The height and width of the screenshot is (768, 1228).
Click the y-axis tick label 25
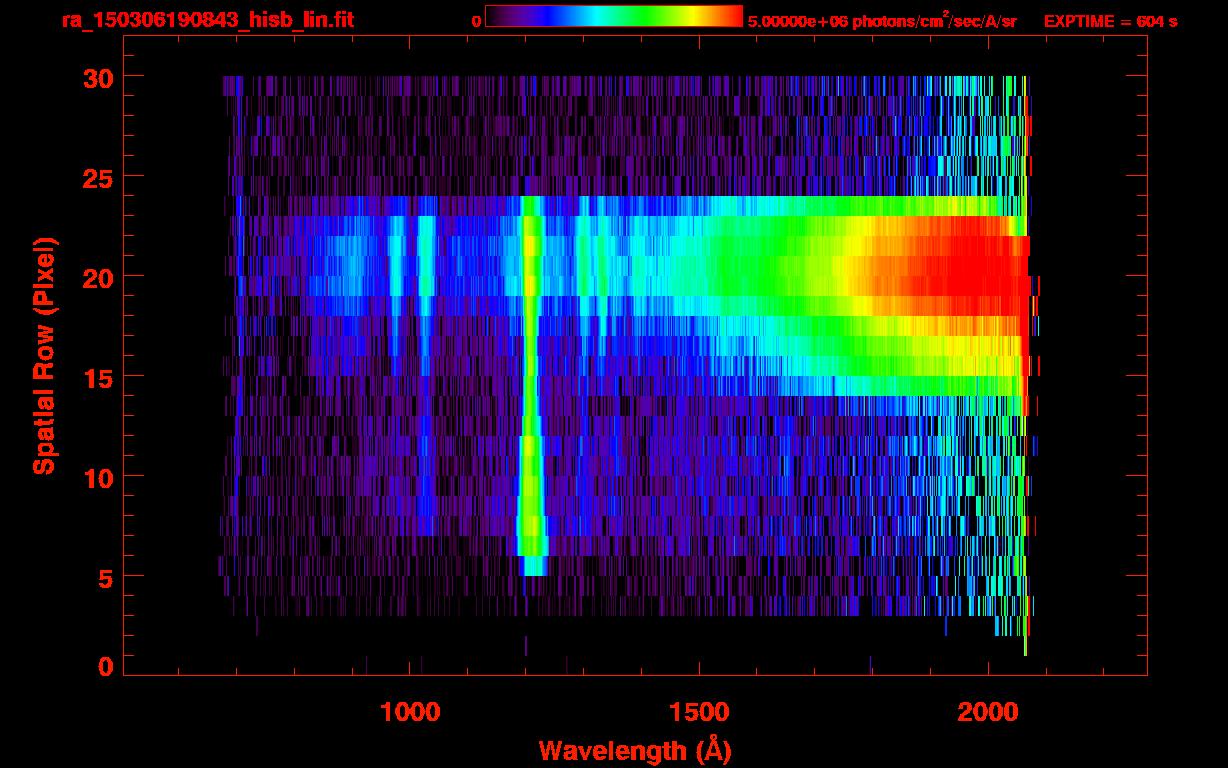[x=97, y=177]
